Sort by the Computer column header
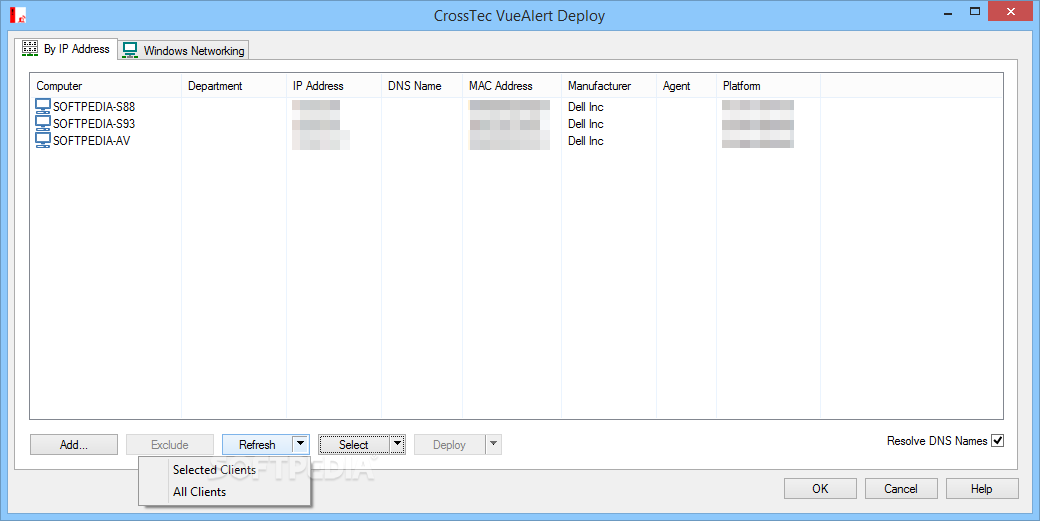 tap(106, 86)
